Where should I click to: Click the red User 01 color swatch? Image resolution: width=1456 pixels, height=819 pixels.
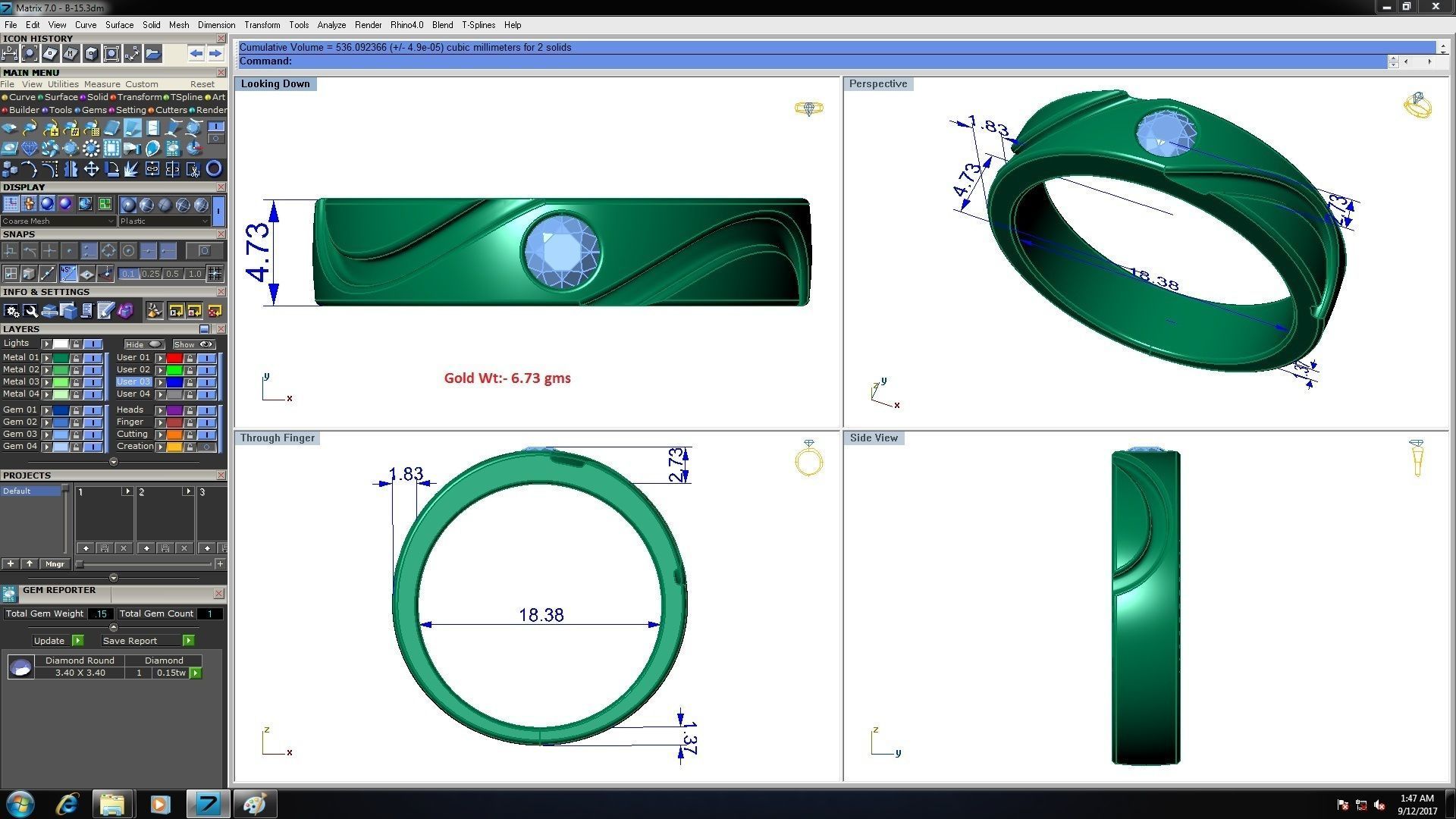174,358
